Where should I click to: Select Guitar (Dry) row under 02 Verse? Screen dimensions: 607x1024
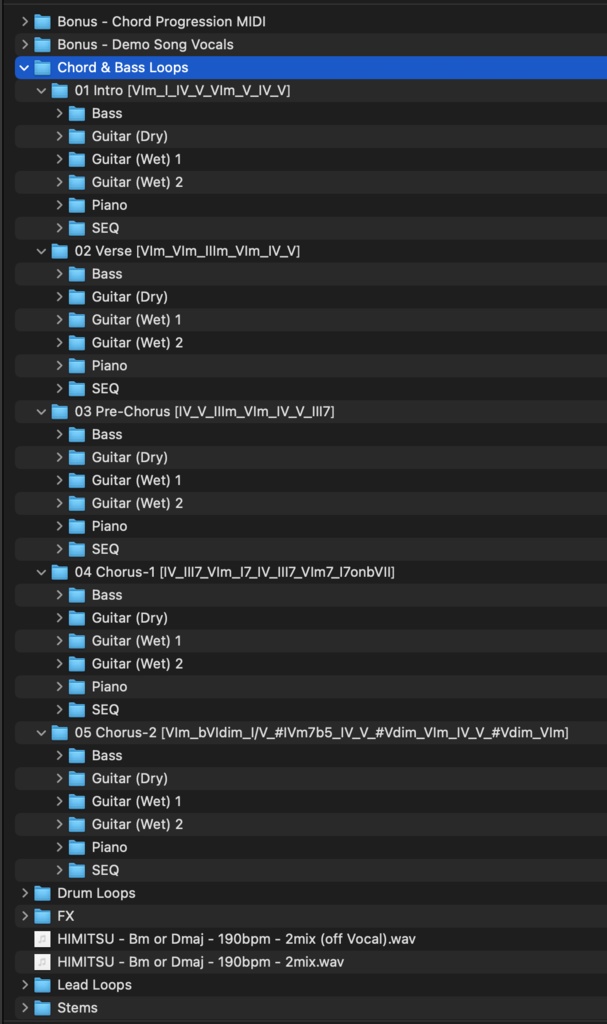coord(311,296)
